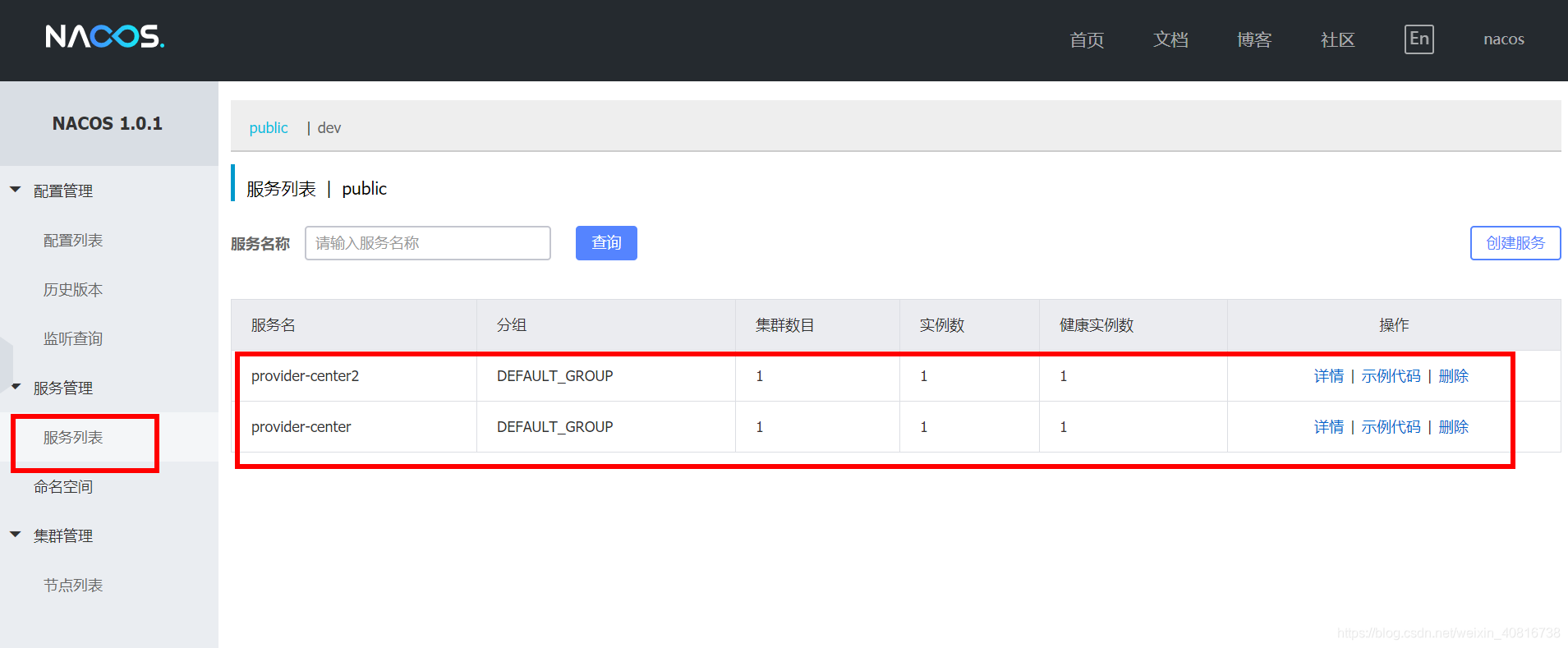Open 示例代码 for provider-center2

pos(1391,376)
